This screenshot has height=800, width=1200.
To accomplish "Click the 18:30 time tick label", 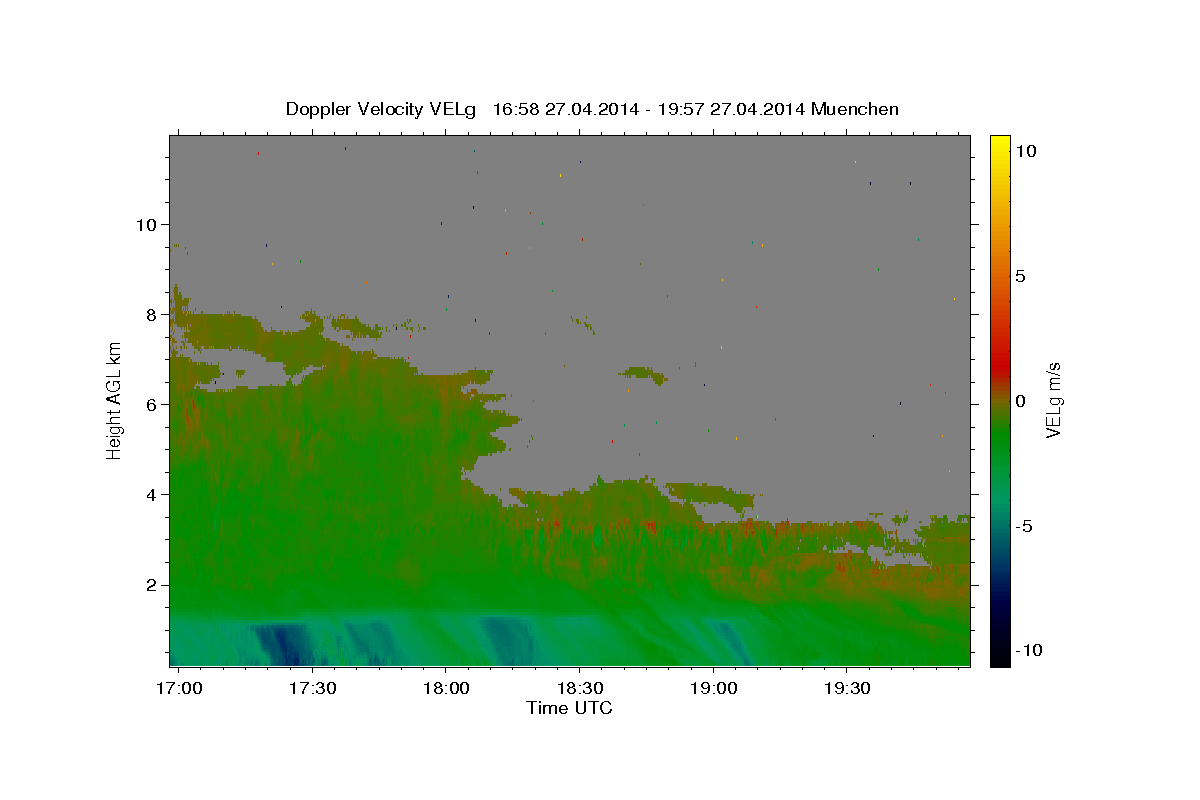I will pos(579,689).
